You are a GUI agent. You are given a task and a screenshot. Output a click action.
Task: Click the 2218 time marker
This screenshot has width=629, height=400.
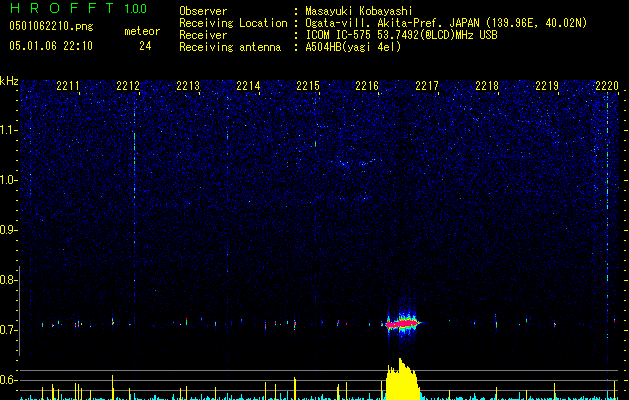click(x=487, y=86)
